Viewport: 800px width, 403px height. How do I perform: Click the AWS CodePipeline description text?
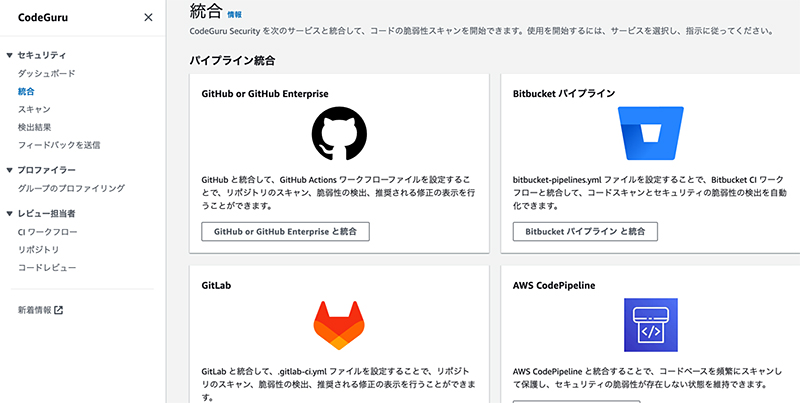coord(647,378)
